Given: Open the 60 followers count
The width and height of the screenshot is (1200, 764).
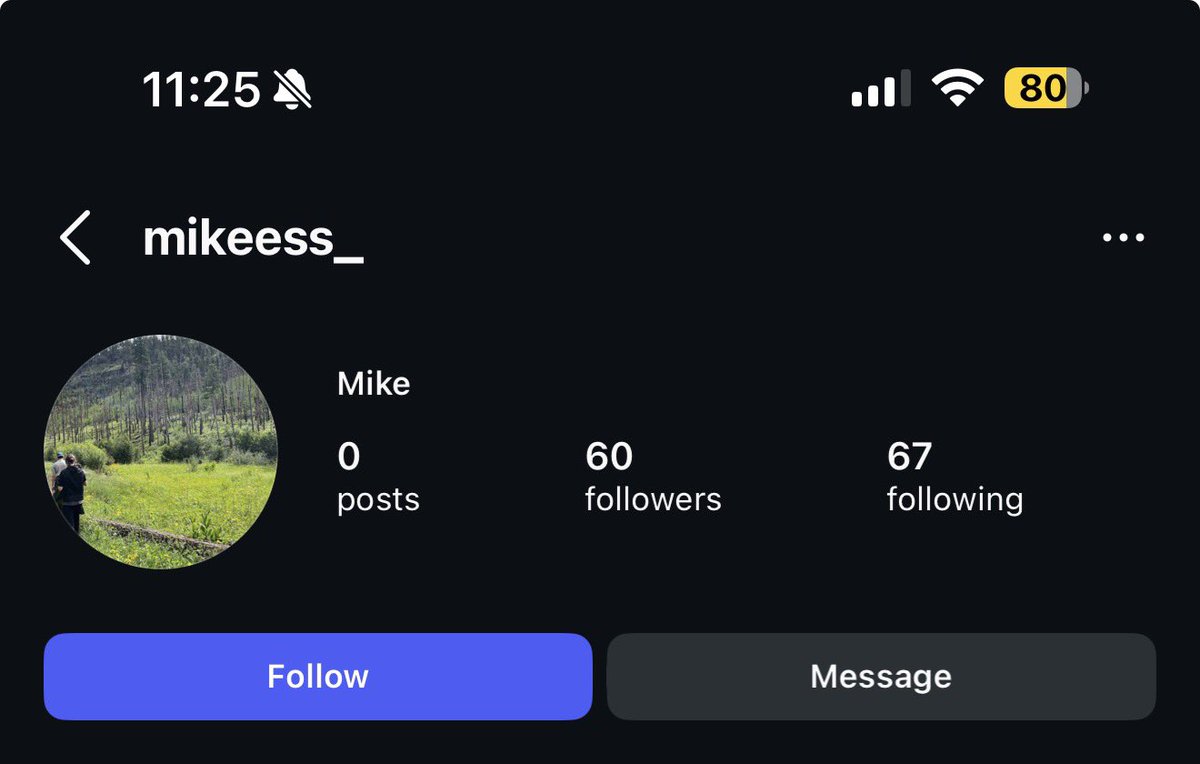Looking at the screenshot, I should tap(609, 457).
